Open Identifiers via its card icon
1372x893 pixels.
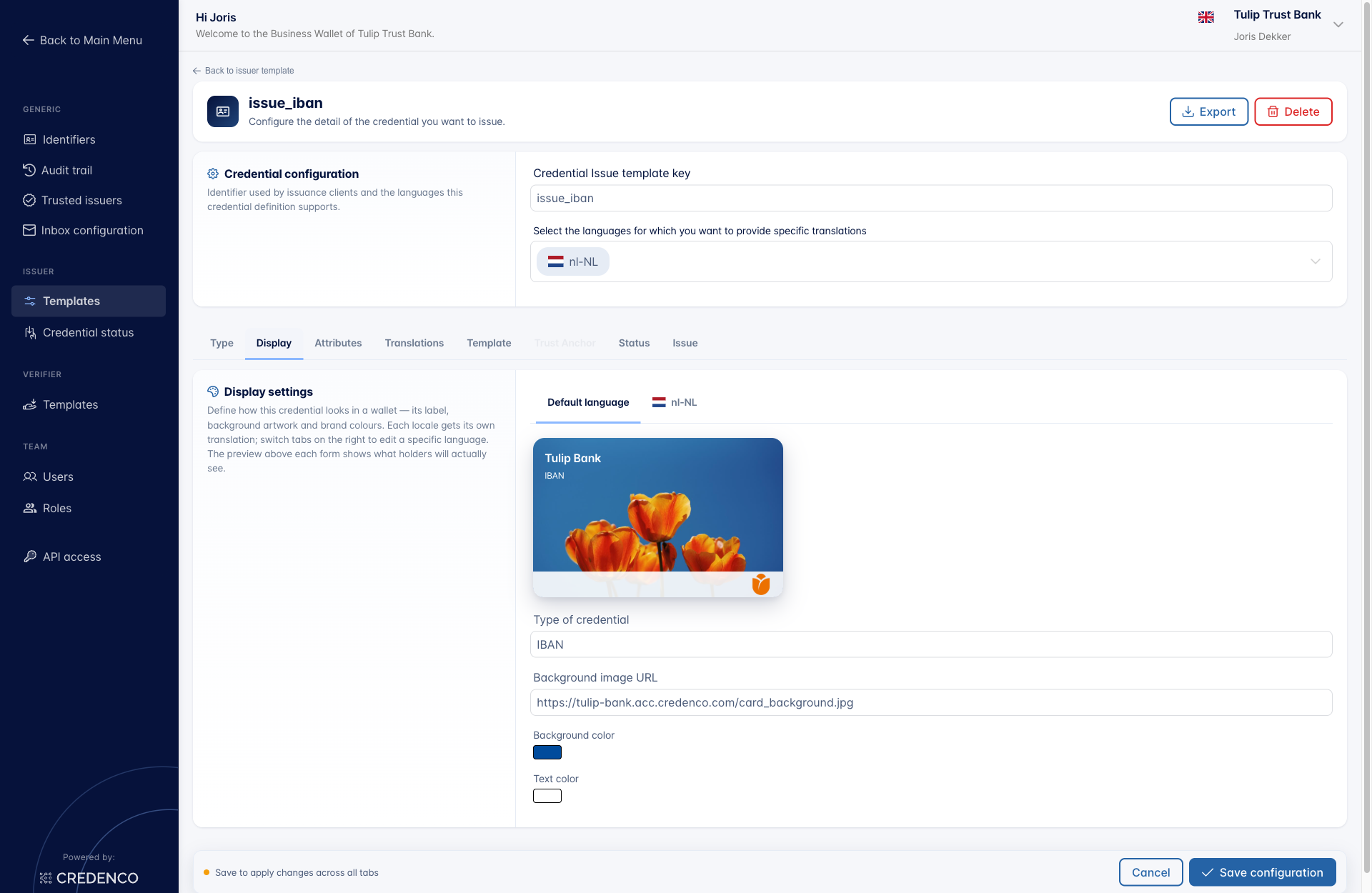coord(29,139)
